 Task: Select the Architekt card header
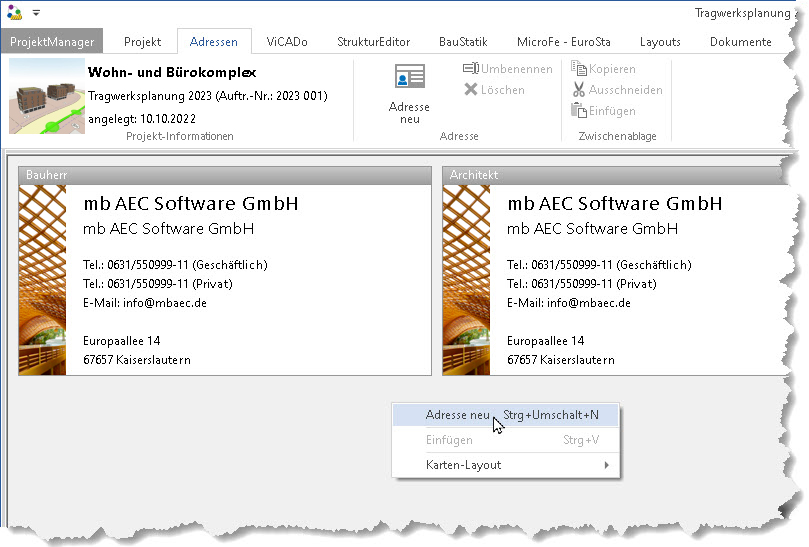[615, 175]
